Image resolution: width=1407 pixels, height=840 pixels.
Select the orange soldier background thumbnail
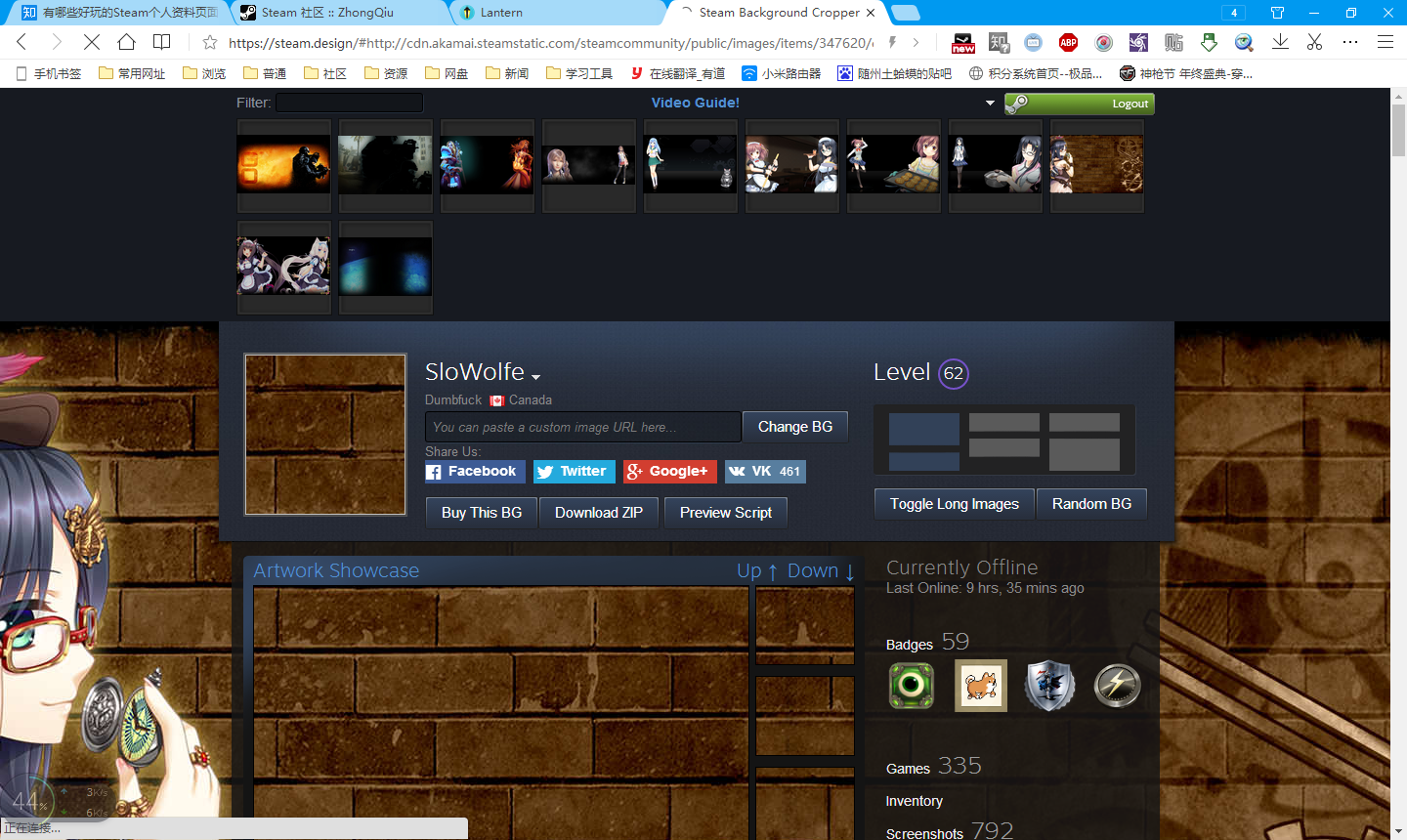tap(283, 165)
